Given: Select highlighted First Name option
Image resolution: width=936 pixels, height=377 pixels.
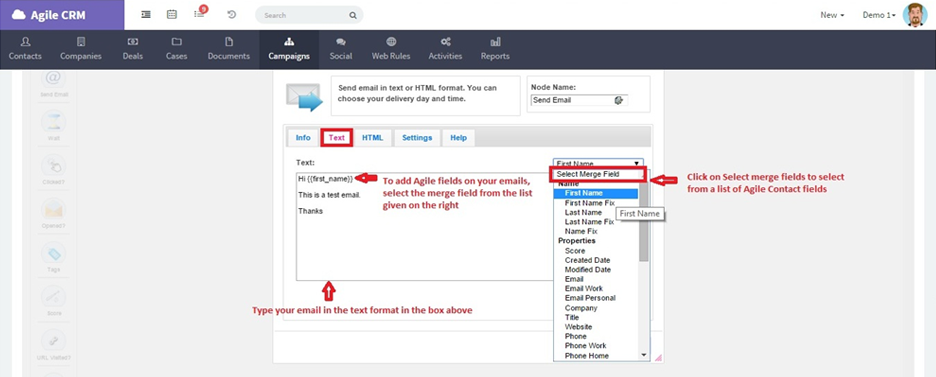Looking at the screenshot, I should point(596,193).
